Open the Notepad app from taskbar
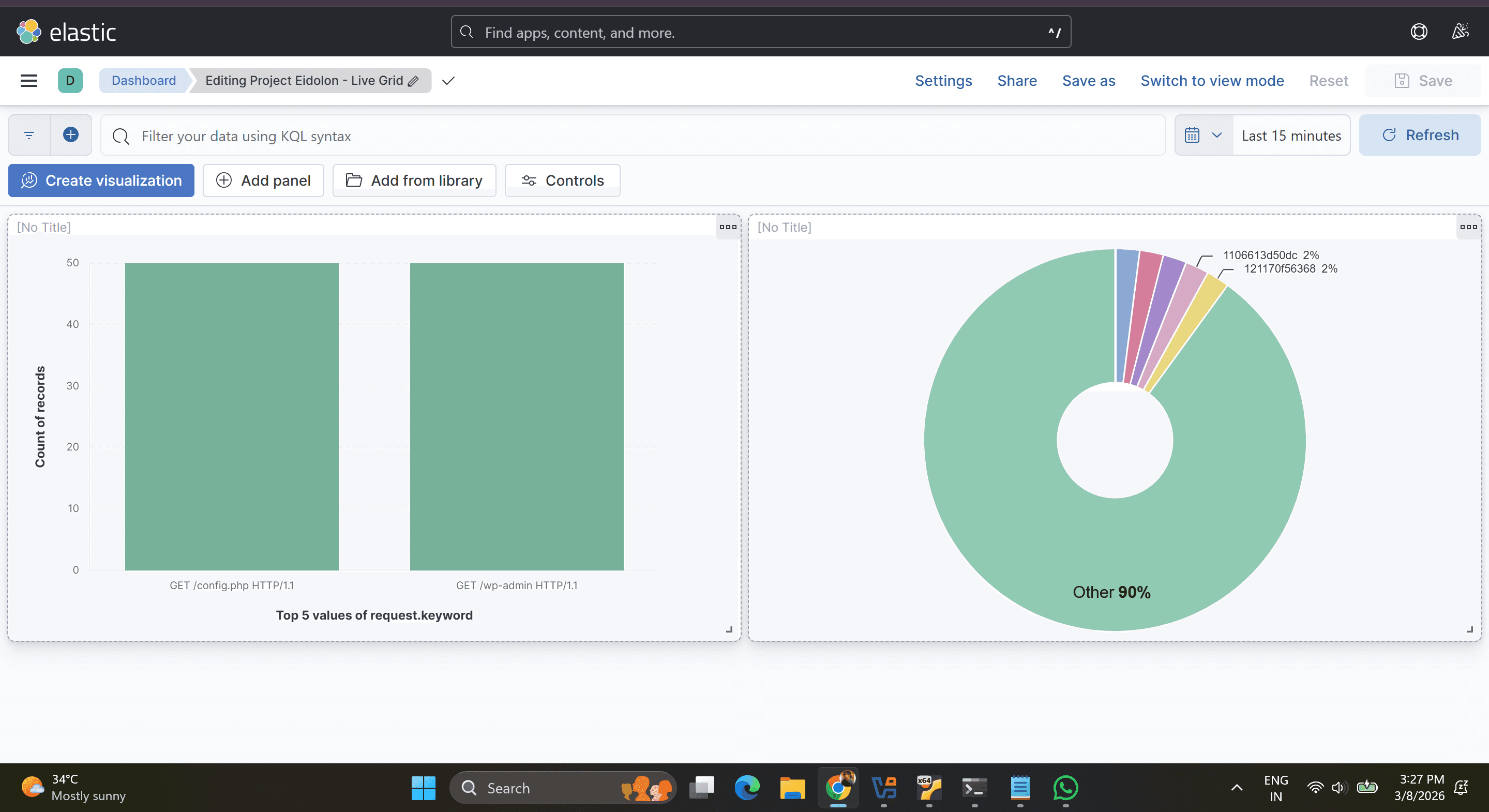The image size is (1489, 812). pos(1020,788)
